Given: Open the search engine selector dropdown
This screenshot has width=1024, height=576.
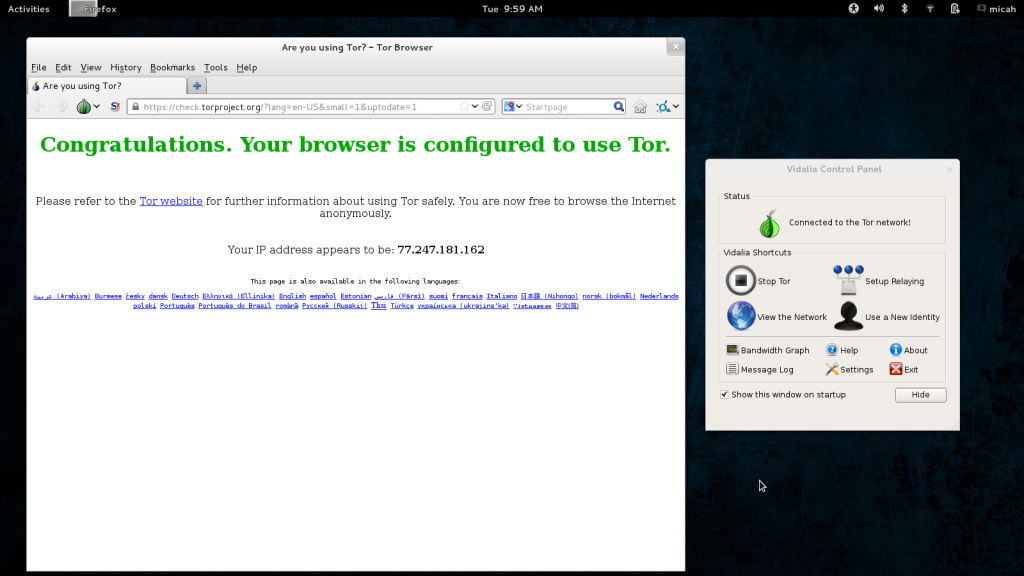Looking at the screenshot, I should pyautogui.click(x=513, y=106).
